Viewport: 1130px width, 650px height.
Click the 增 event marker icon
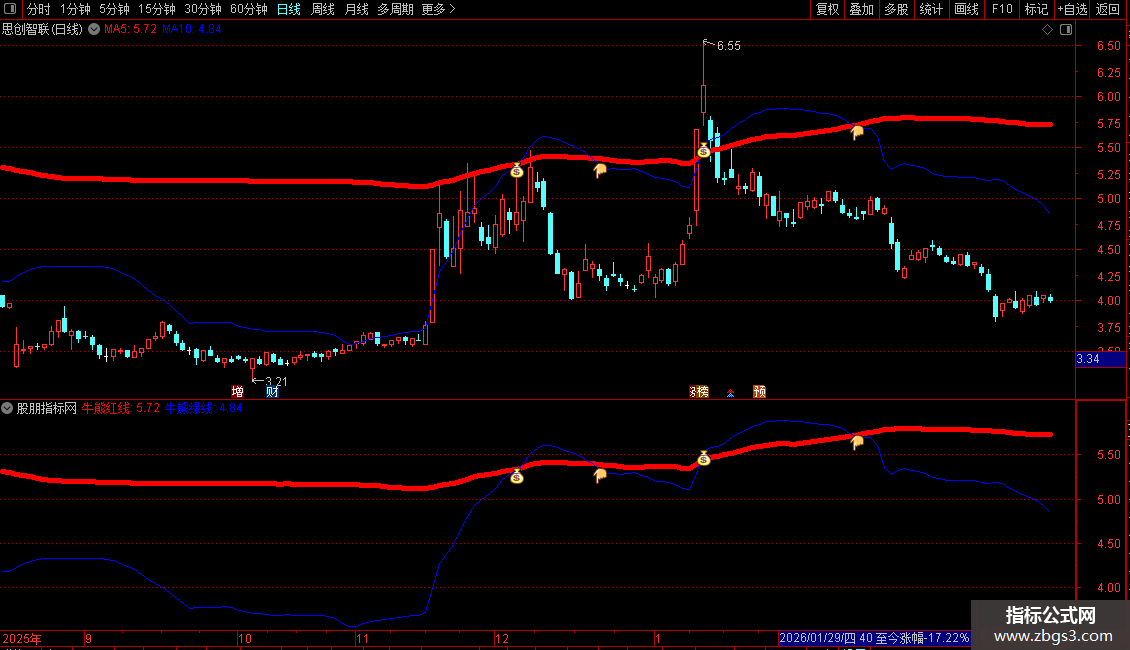238,391
